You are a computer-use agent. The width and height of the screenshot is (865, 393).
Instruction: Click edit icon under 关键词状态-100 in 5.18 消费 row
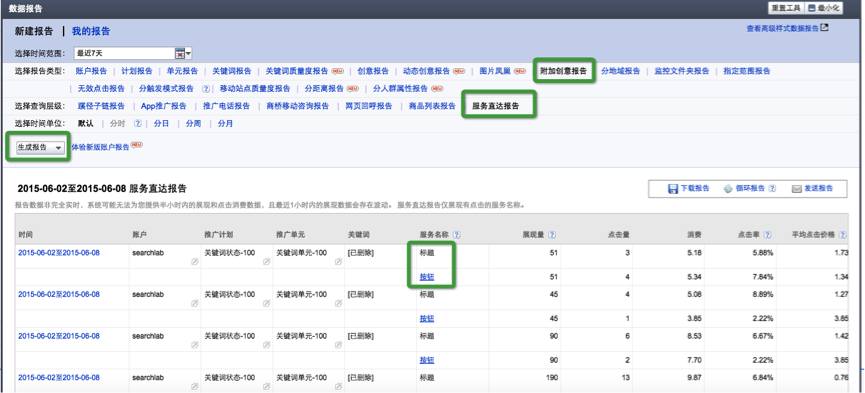(x=266, y=262)
